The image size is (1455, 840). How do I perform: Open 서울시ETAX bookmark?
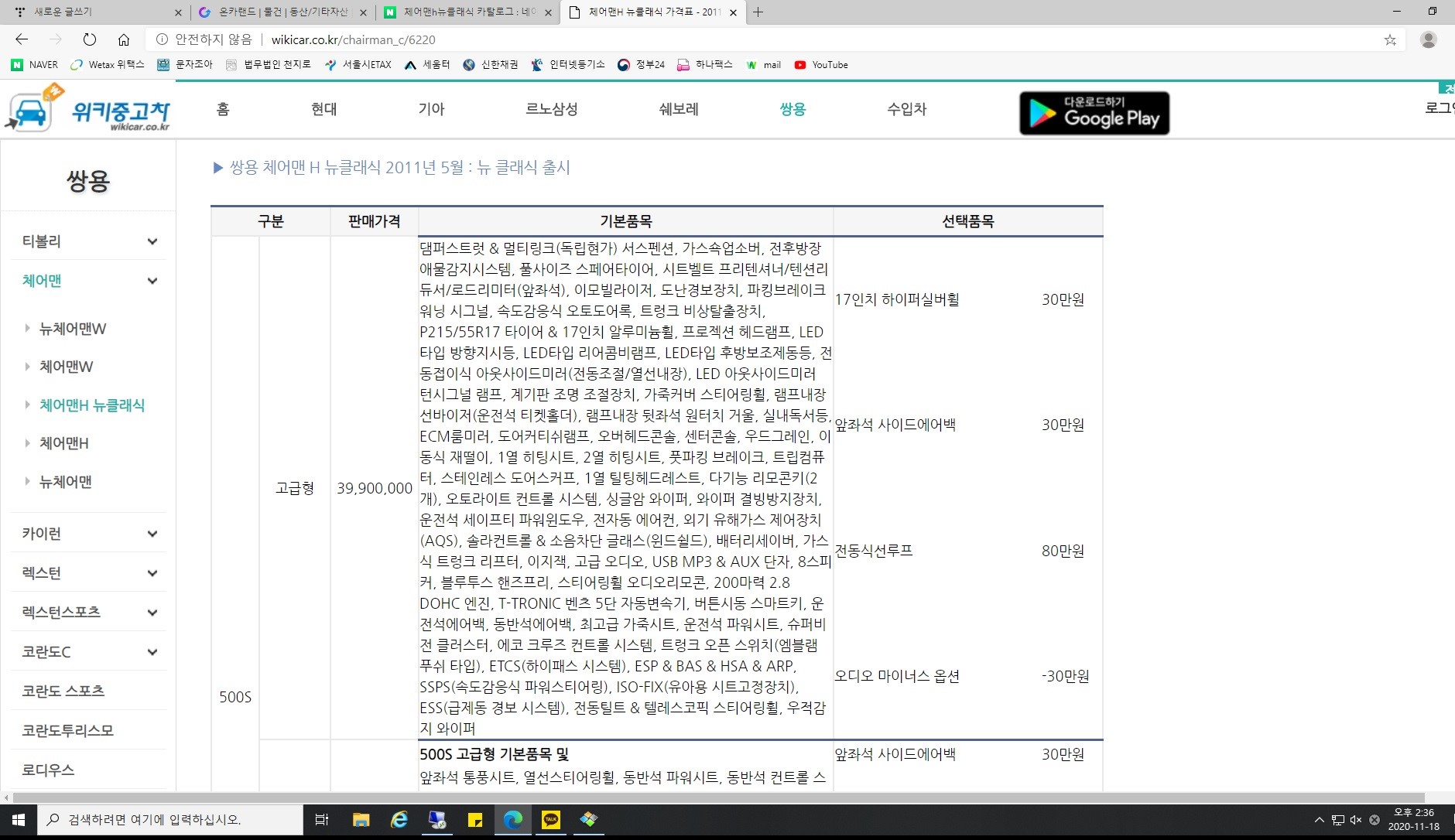click(358, 65)
